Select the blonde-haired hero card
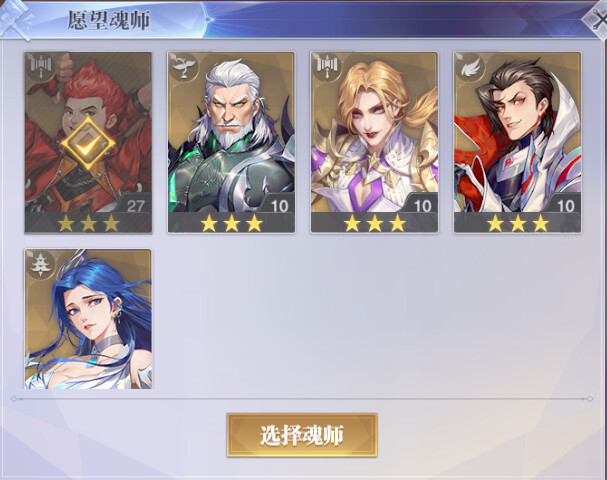Screen dimensions: 607x480 [x=374, y=142]
